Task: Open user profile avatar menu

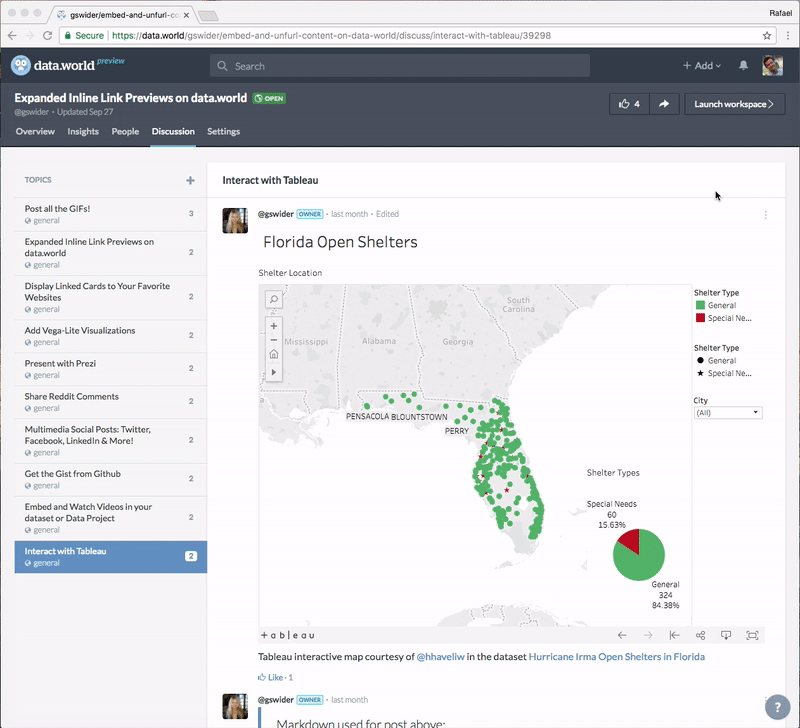Action: [772, 65]
